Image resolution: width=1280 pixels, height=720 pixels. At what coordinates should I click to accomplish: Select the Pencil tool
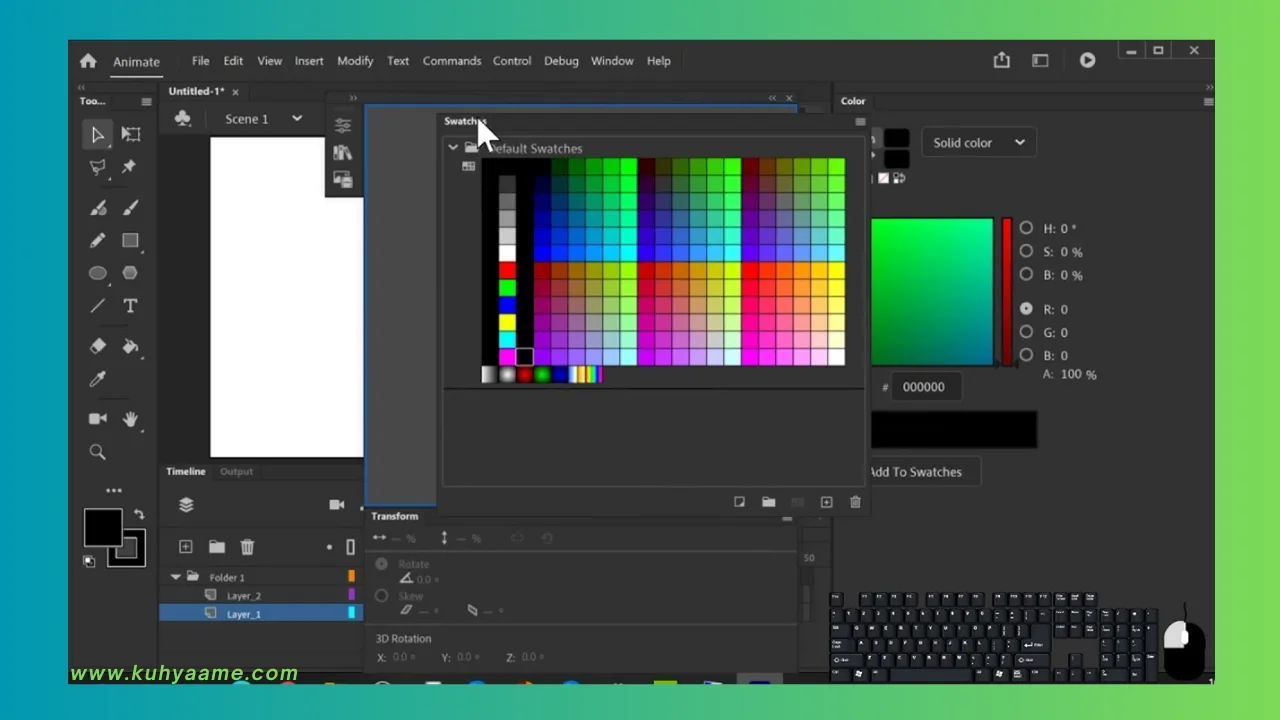(x=97, y=241)
